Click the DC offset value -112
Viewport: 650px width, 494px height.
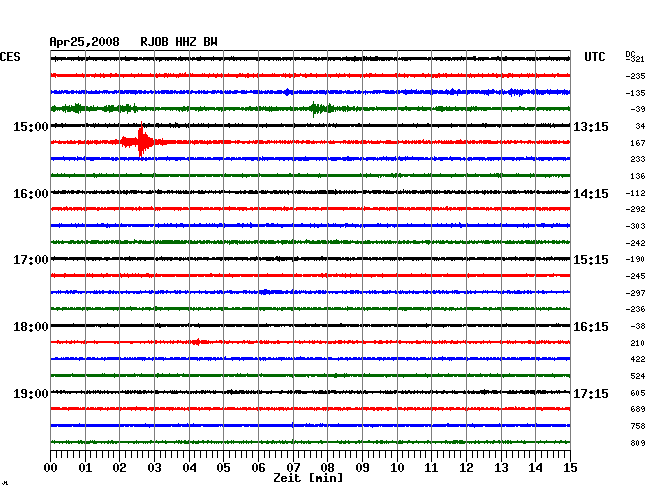pos(635,193)
